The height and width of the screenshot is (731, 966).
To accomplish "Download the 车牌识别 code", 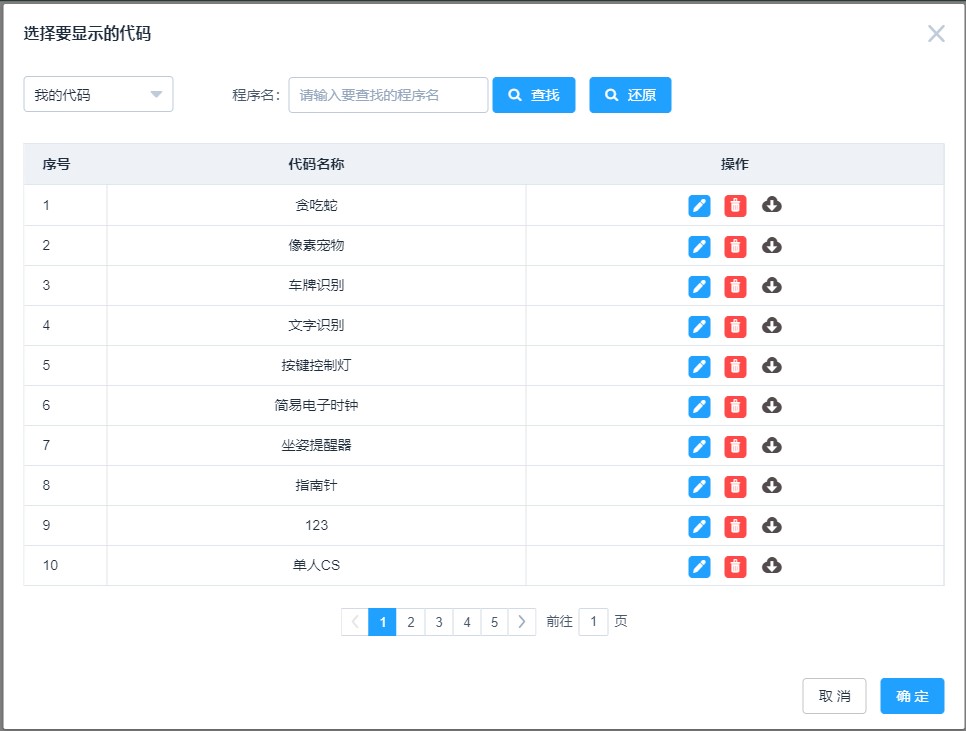I will coord(771,286).
